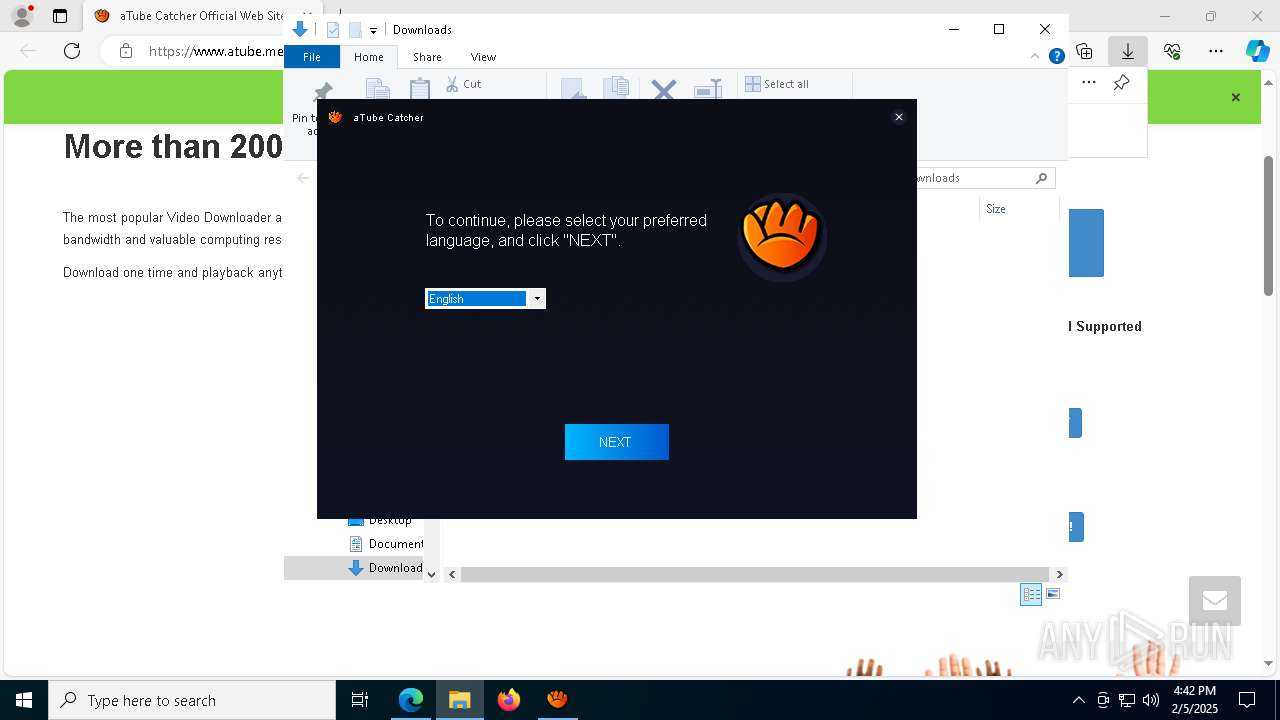Collapse the Explorer ribbon with chevron
The width and height of the screenshot is (1280, 720).
coord(1034,57)
